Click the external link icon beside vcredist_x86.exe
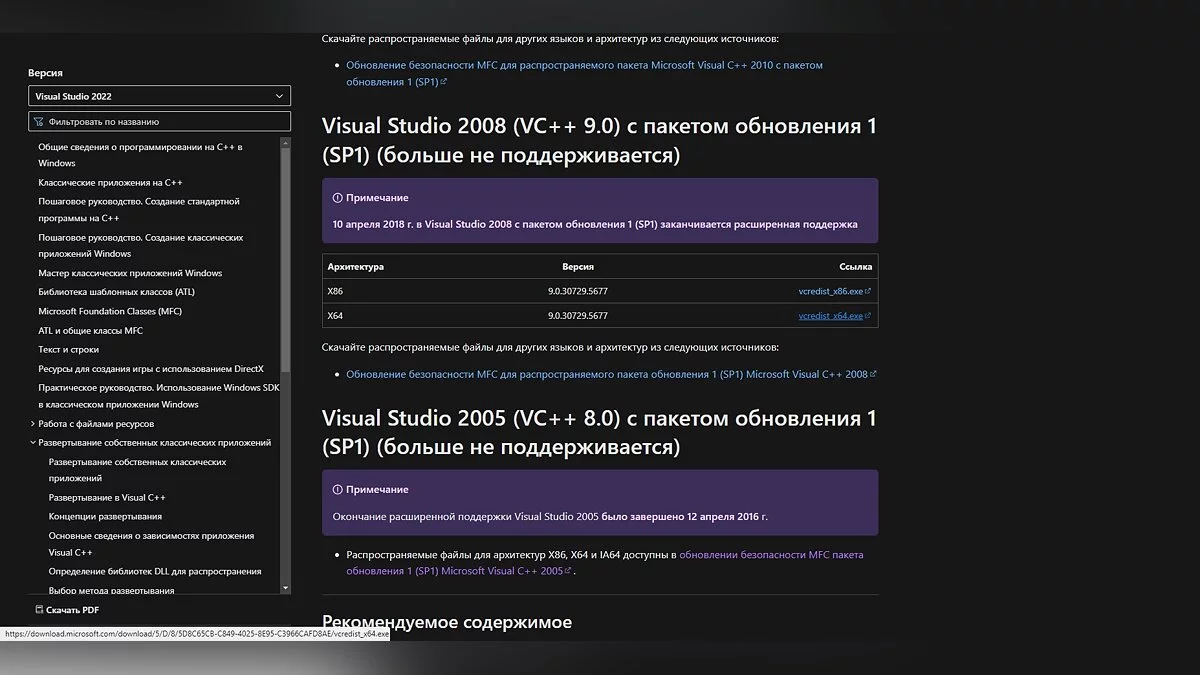Viewport: 1200px width, 675px height. pos(868,292)
